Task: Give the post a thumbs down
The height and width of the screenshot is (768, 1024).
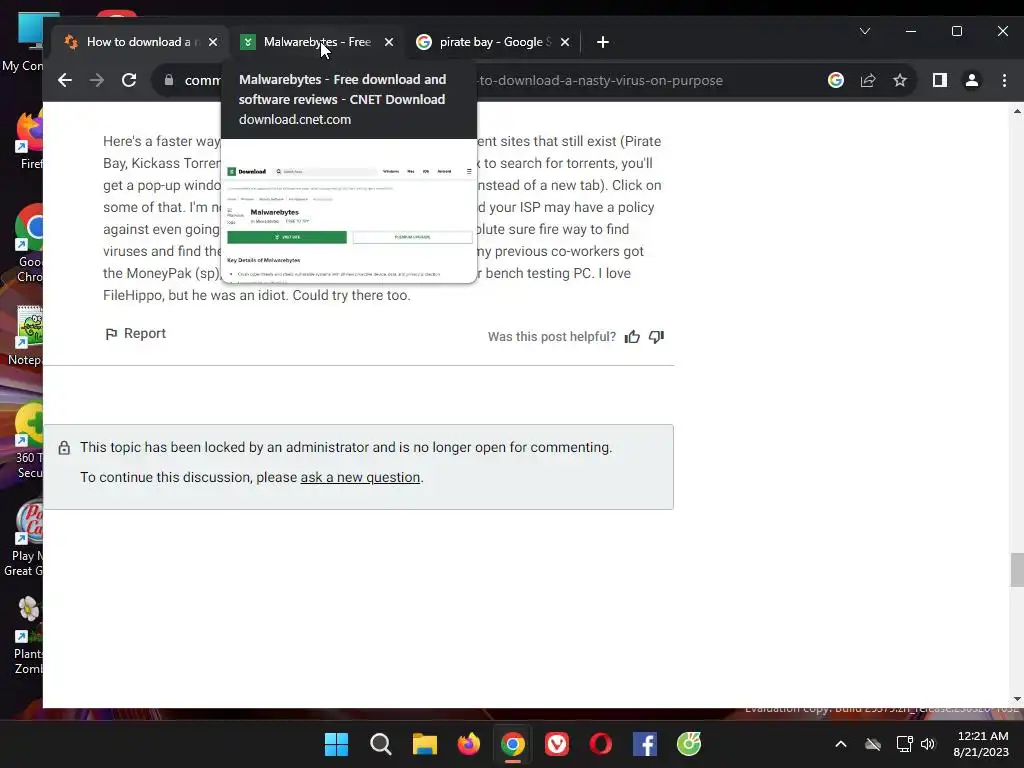Action: point(656,337)
